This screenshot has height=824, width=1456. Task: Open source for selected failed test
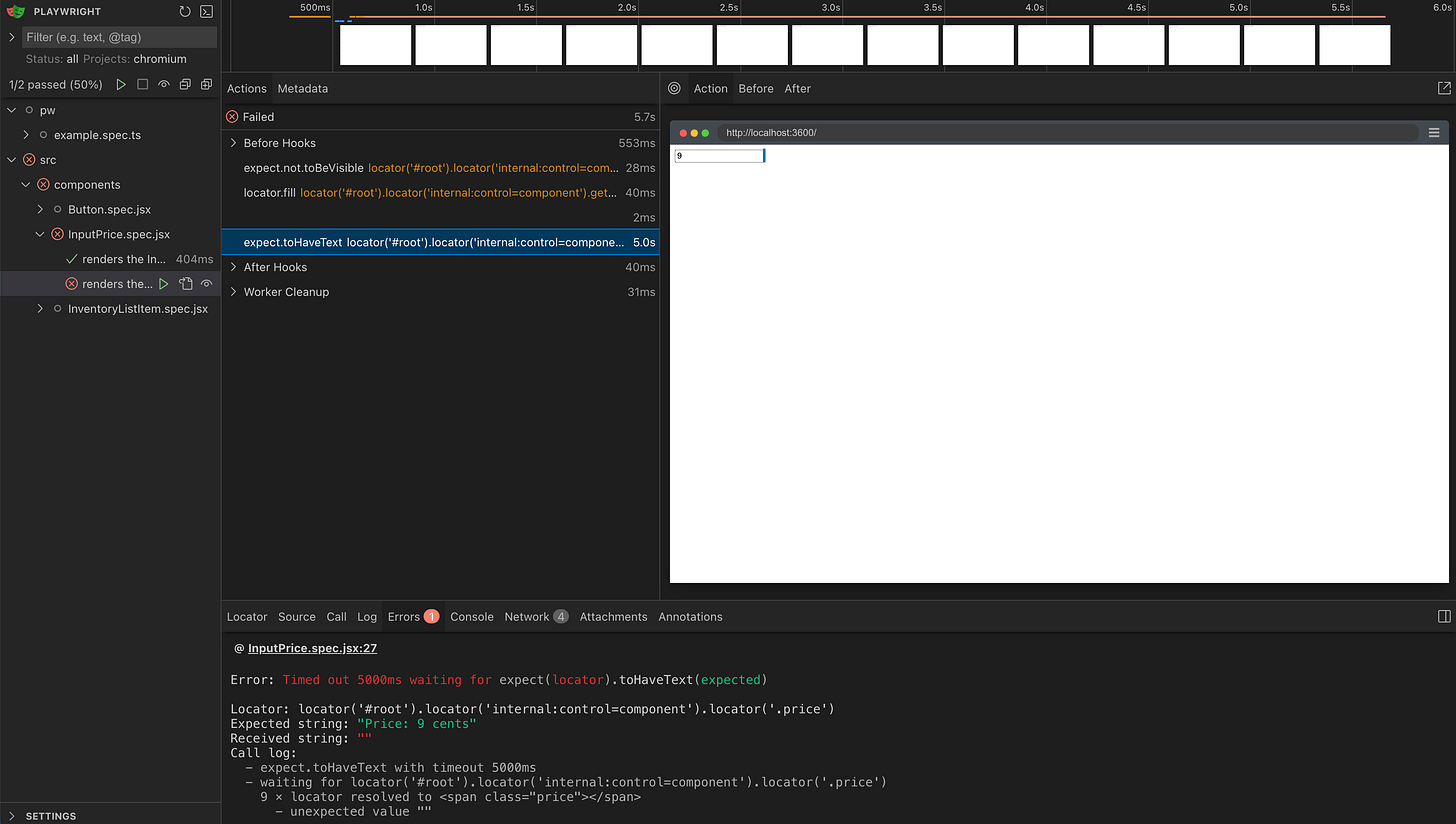pyautogui.click(x=185, y=284)
